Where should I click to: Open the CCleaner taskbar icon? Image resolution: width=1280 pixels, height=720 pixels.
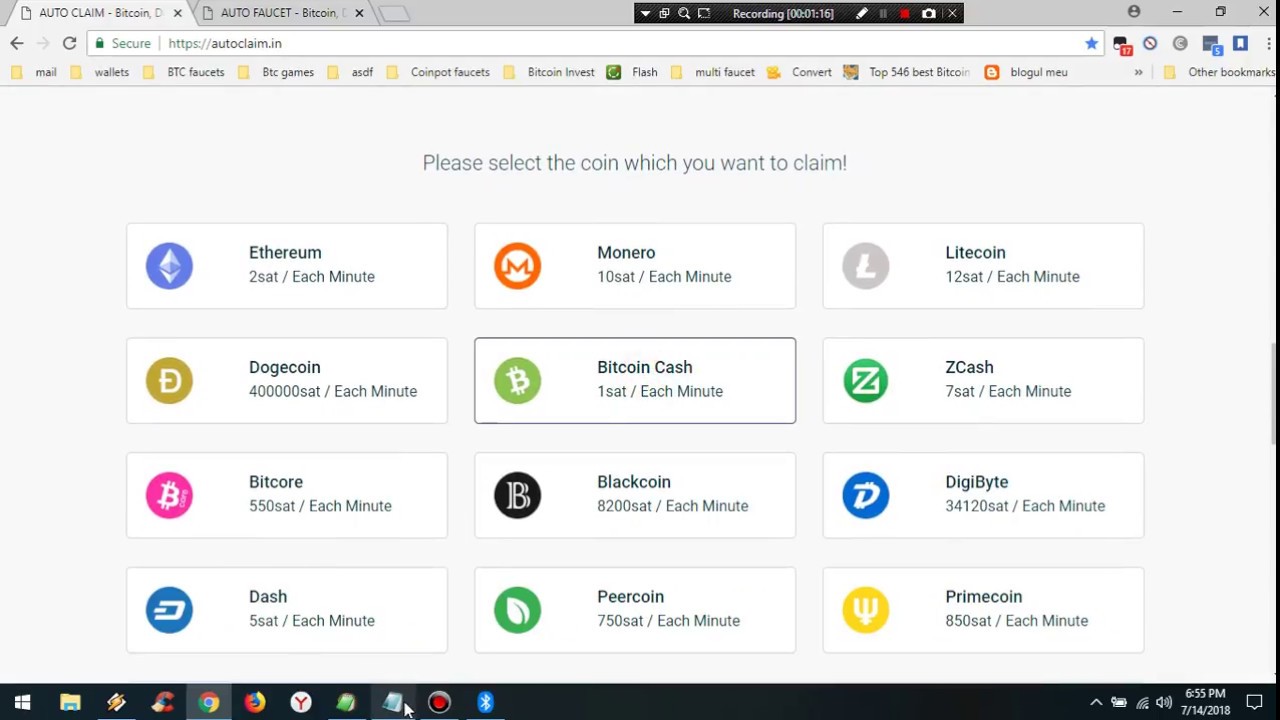[x=162, y=702]
